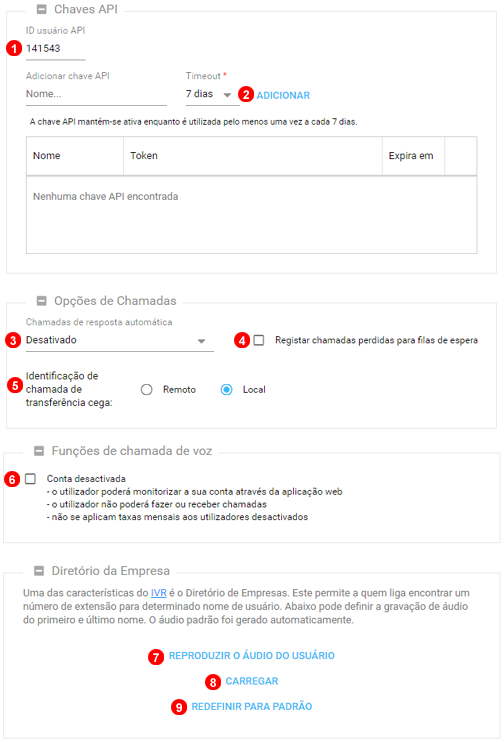This screenshot has width=504, height=742.
Task: Enable Registar chamadas perdidas checkbox
Action: point(259,340)
